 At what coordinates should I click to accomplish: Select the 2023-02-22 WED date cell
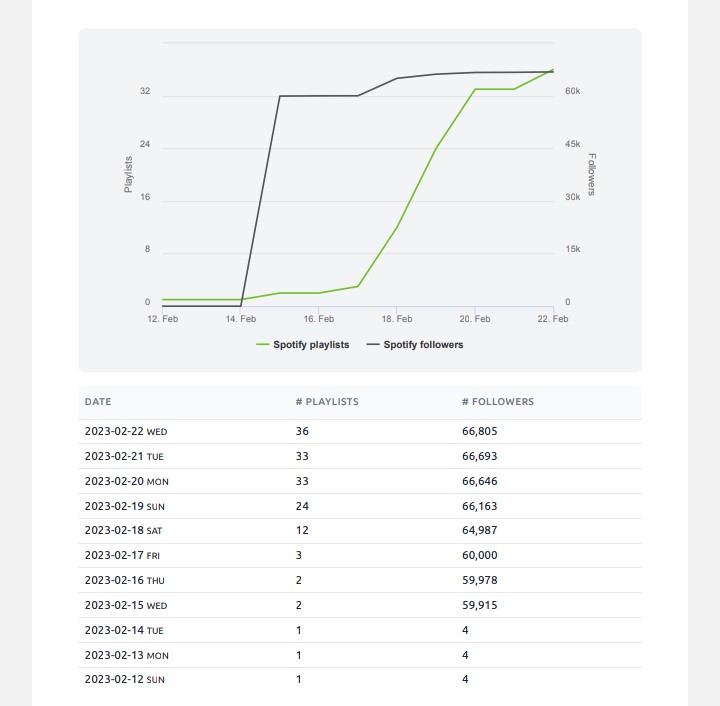tap(126, 431)
